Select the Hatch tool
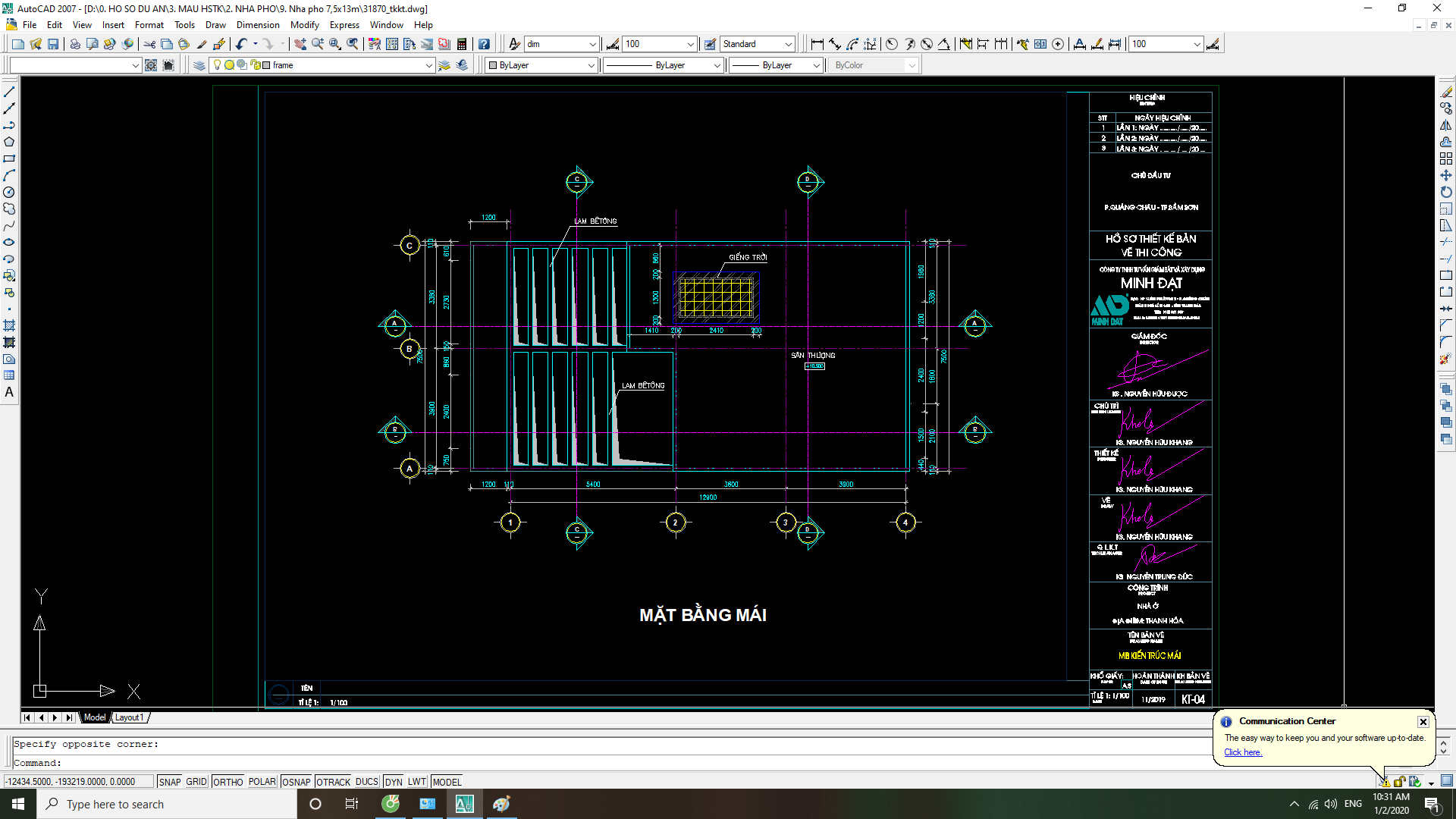 point(9,325)
